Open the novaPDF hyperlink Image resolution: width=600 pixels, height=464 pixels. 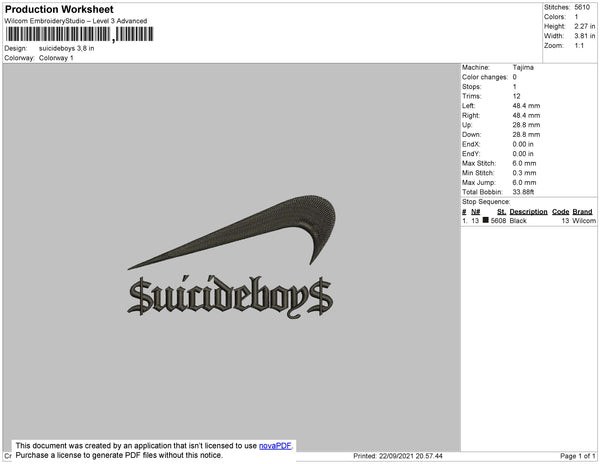coord(275,446)
